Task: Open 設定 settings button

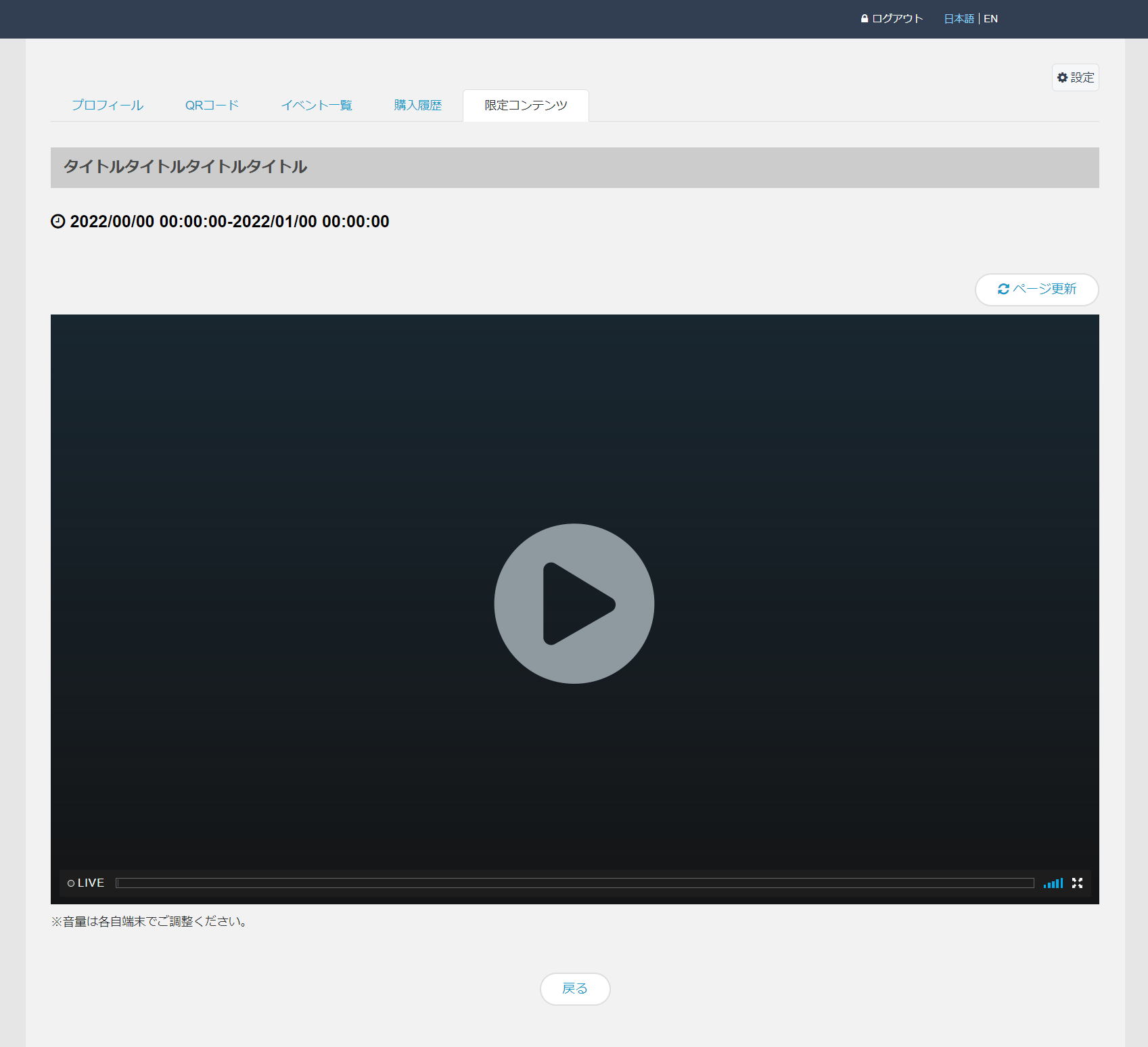Action: click(1075, 77)
